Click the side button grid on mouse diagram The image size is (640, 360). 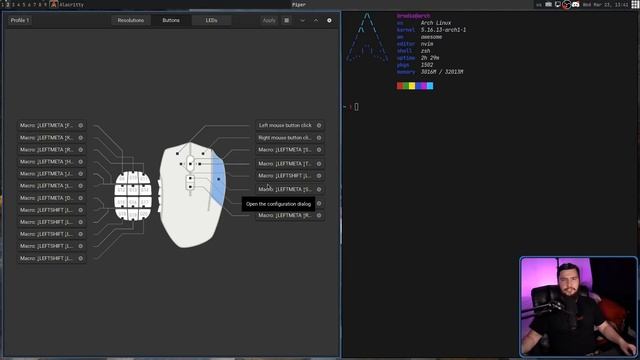click(x=133, y=196)
